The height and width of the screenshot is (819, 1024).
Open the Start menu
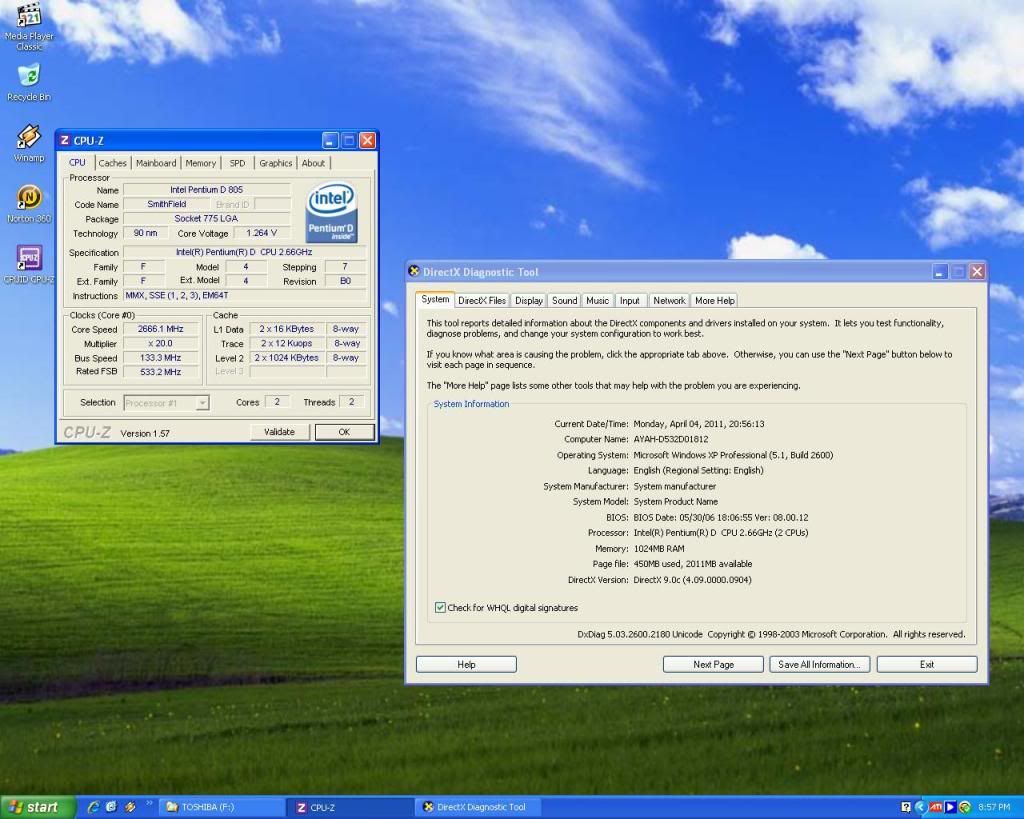[38, 807]
